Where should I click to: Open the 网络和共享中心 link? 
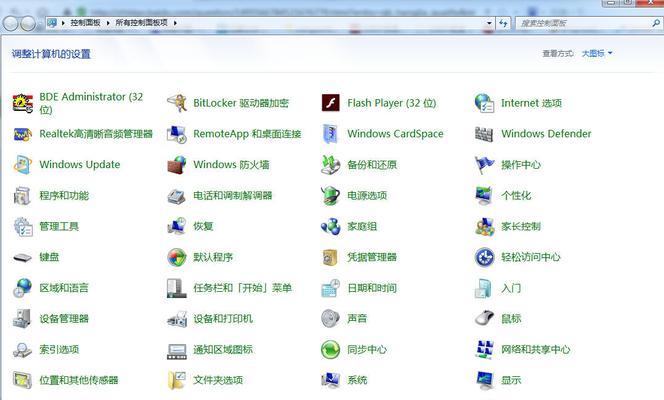(535, 350)
